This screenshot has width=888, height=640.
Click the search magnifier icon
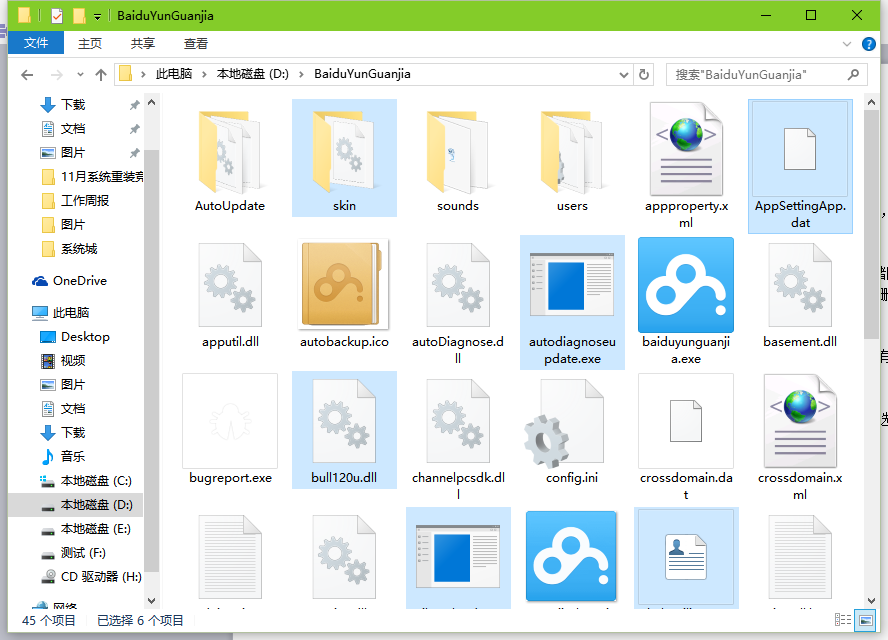click(x=853, y=74)
